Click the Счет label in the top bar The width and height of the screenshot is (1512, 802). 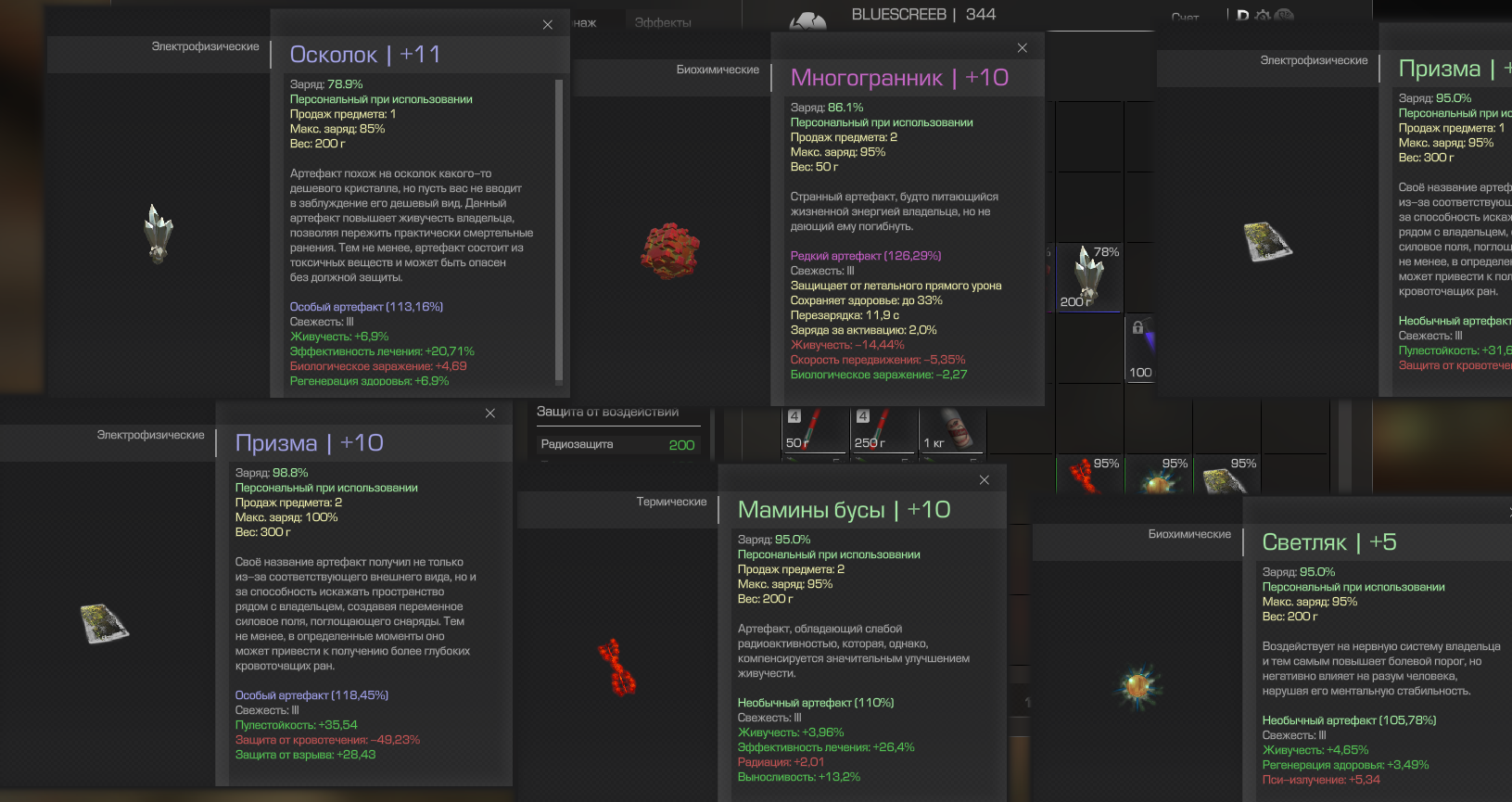1185,18
